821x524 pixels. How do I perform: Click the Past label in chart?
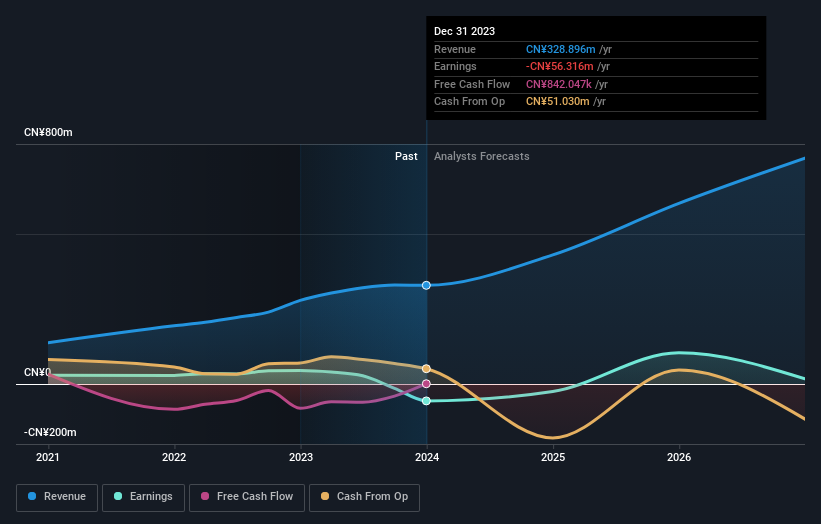tap(406, 156)
